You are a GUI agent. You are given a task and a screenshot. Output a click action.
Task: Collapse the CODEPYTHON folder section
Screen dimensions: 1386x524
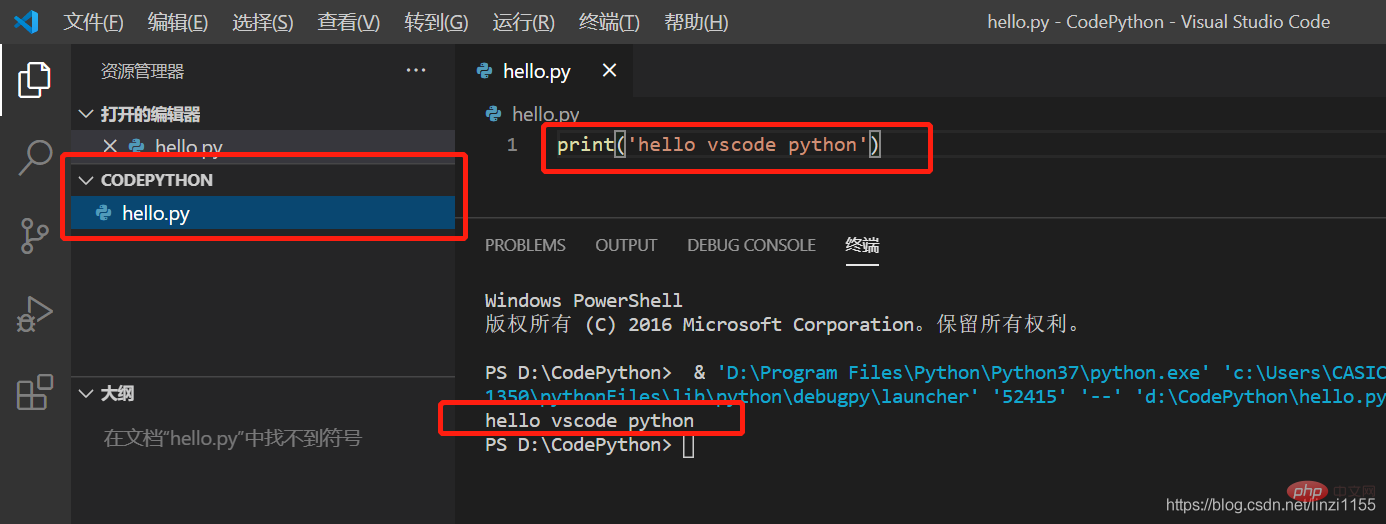pos(87,181)
